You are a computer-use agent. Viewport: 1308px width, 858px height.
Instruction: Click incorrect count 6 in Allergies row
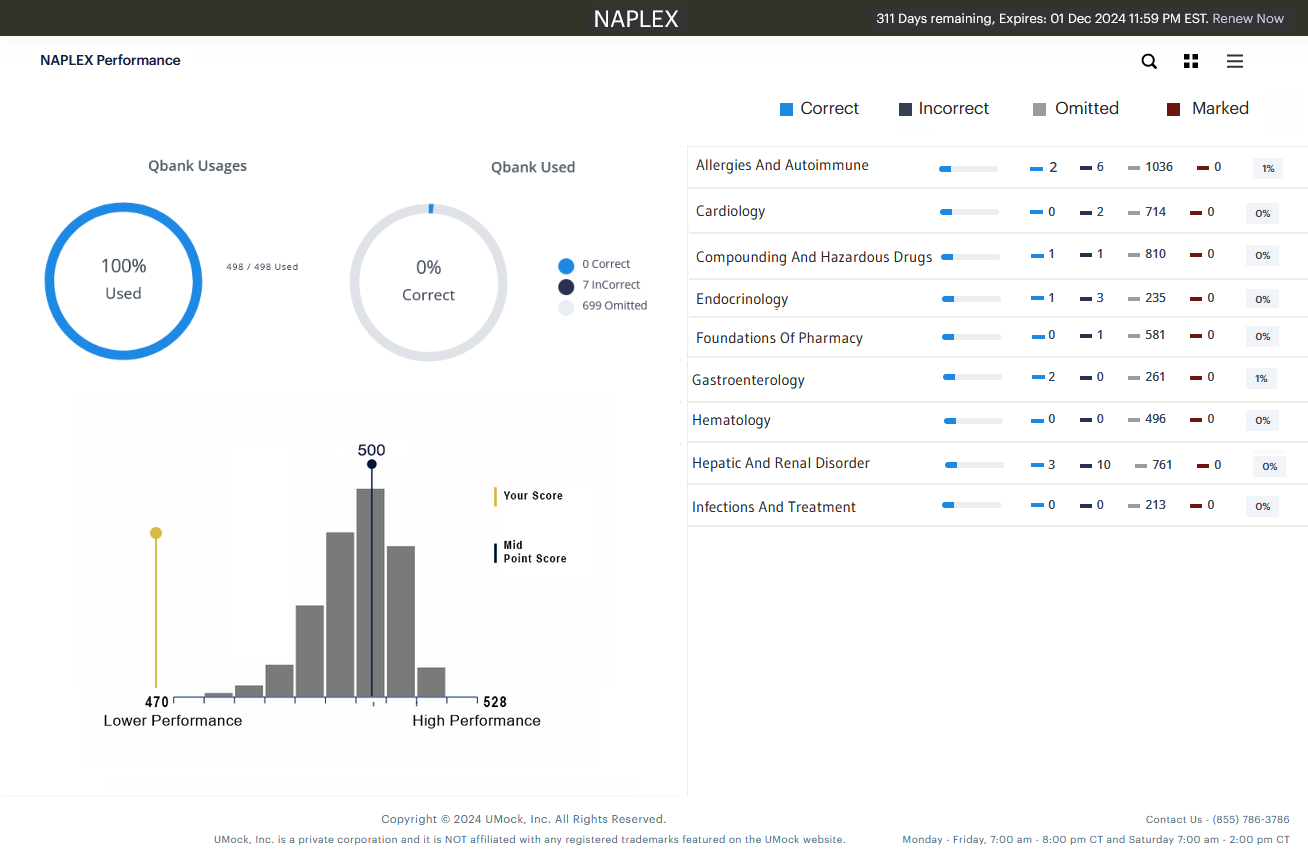[x=1100, y=167]
